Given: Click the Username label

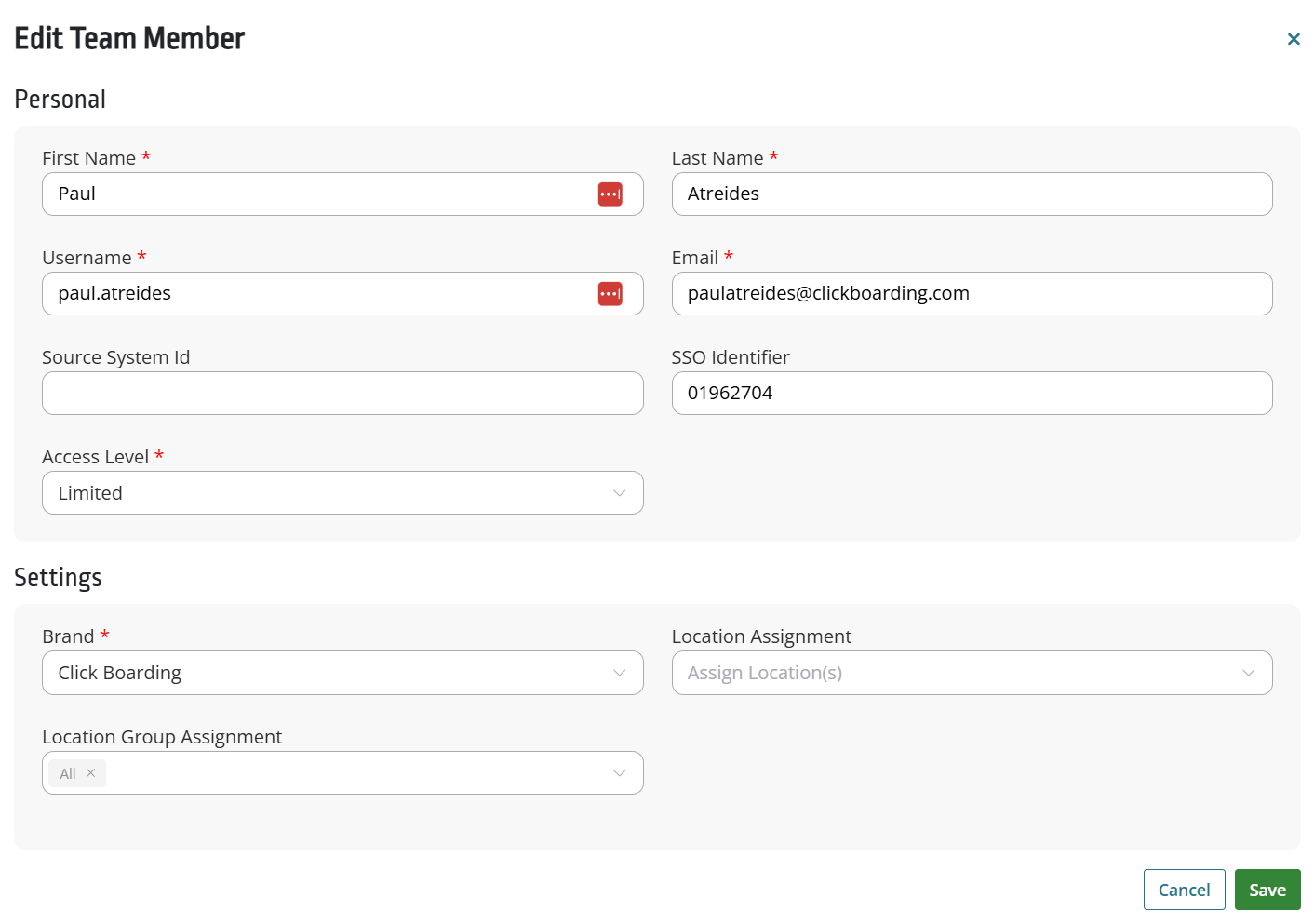Looking at the screenshot, I should tap(87, 258).
